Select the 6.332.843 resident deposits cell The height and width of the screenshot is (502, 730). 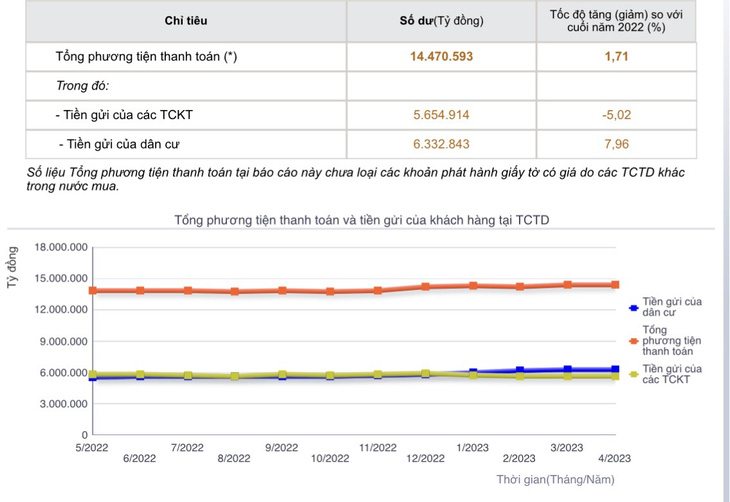pos(441,144)
